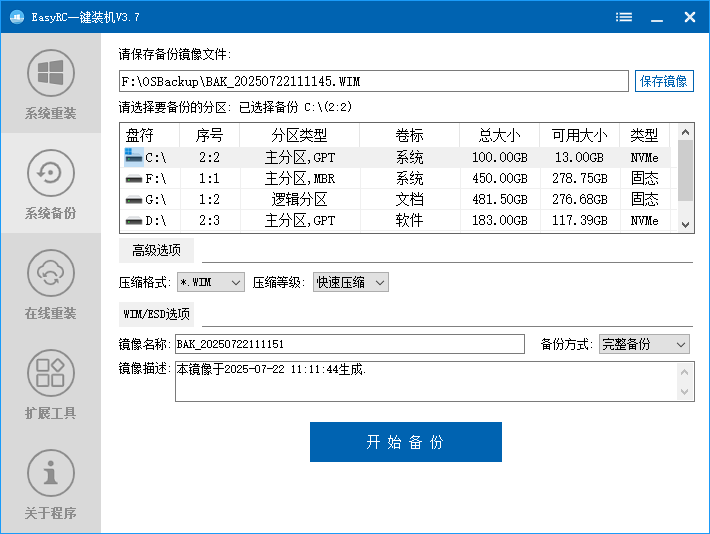The image size is (710, 534).
Task: Close the EasyRC window
Action: click(690, 17)
